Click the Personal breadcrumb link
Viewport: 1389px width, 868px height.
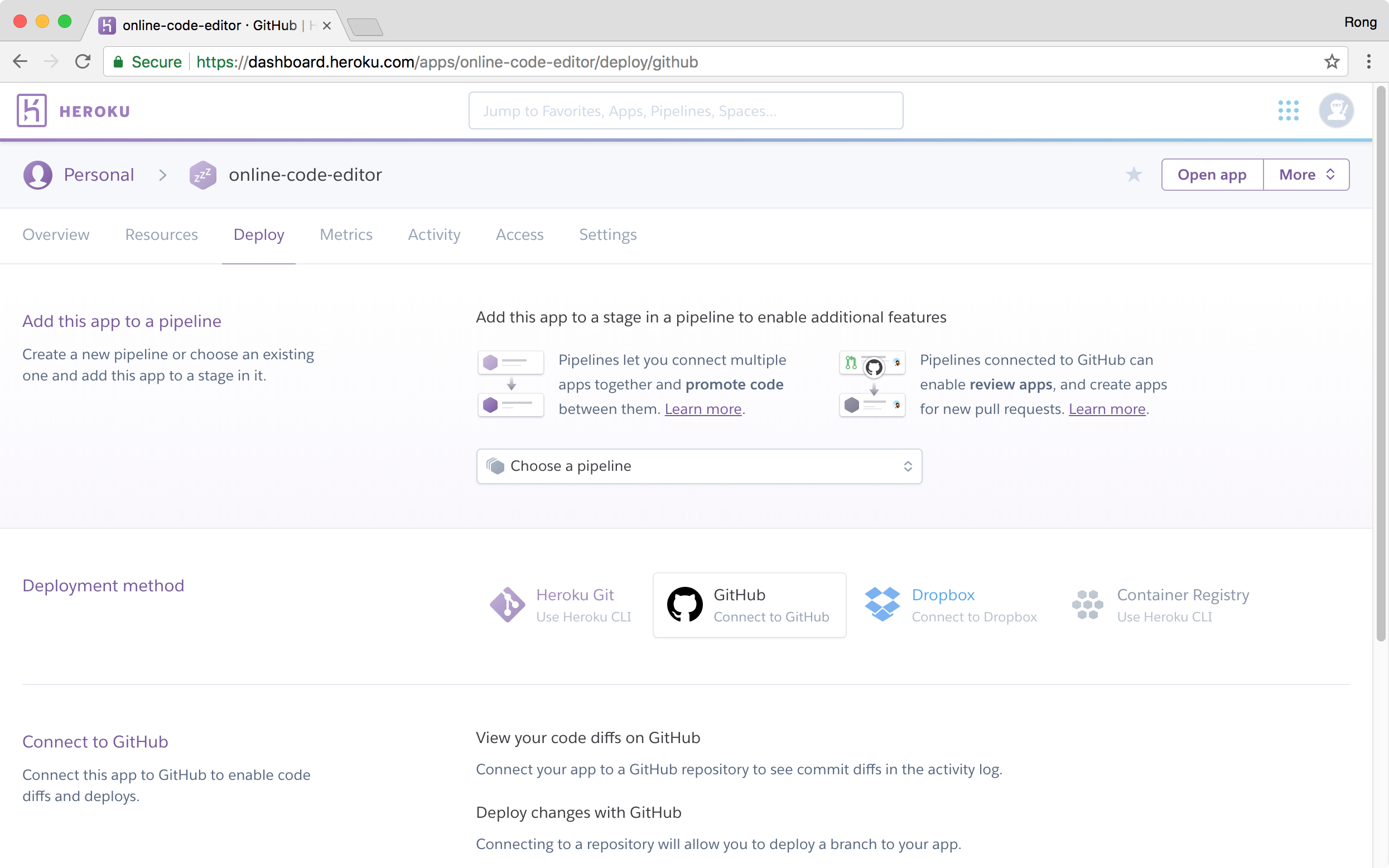pyautogui.click(x=99, y=175)
